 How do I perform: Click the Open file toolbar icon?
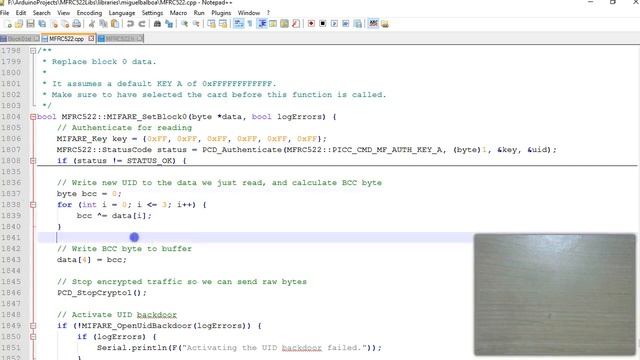pyautogui.click(x=19, y=24)
